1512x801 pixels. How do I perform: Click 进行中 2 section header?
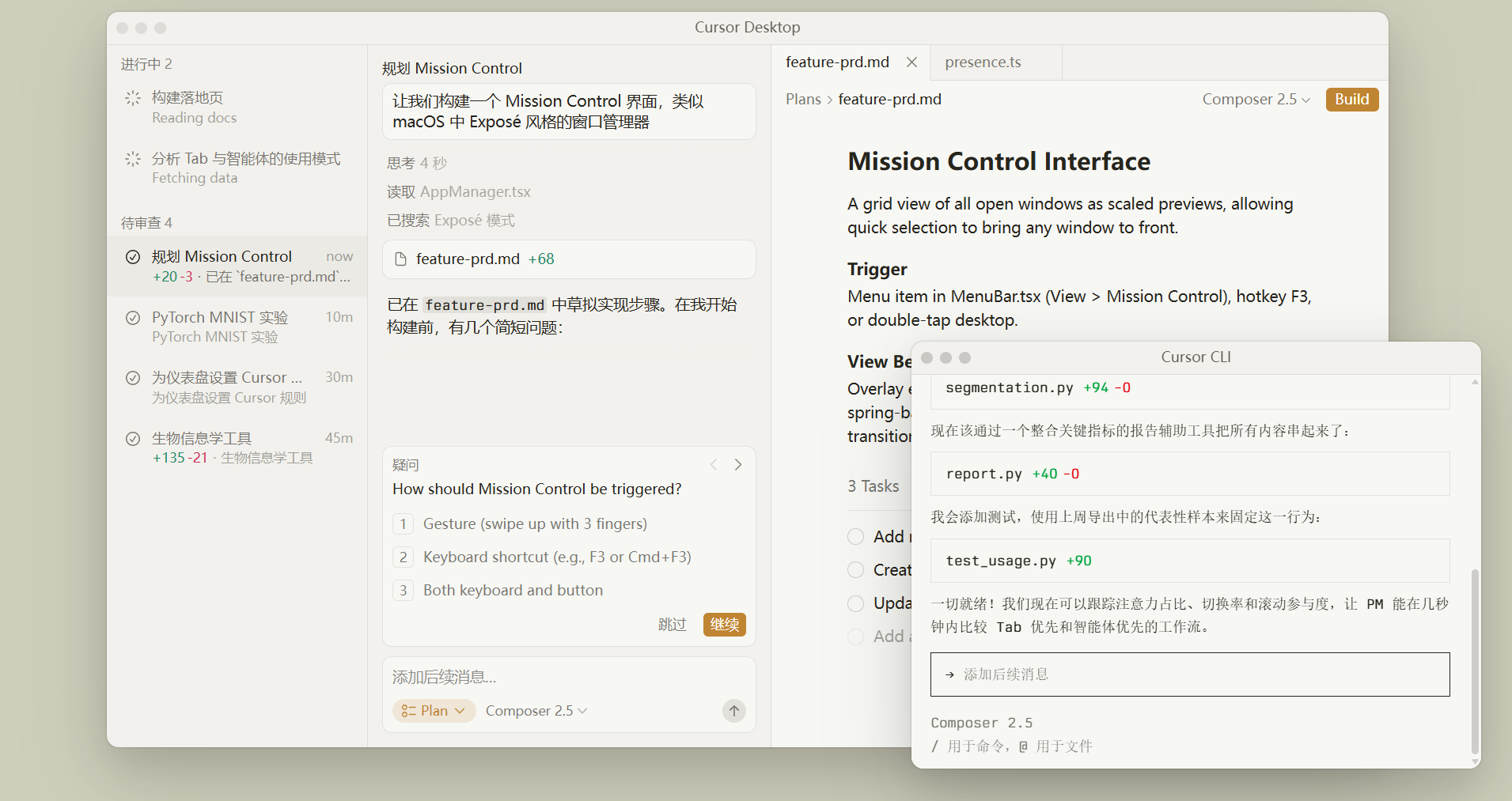click(x=146, y=65)
